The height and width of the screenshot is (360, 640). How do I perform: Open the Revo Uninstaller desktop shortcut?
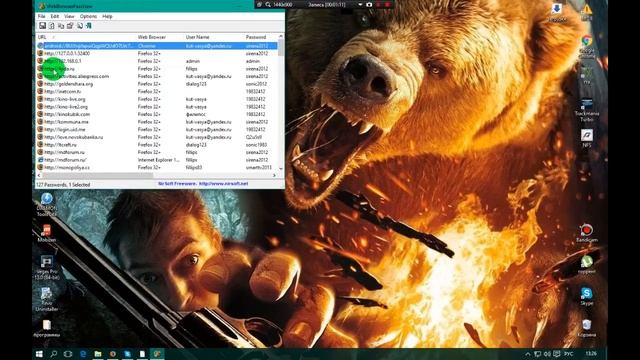click(x=47, y=299)
